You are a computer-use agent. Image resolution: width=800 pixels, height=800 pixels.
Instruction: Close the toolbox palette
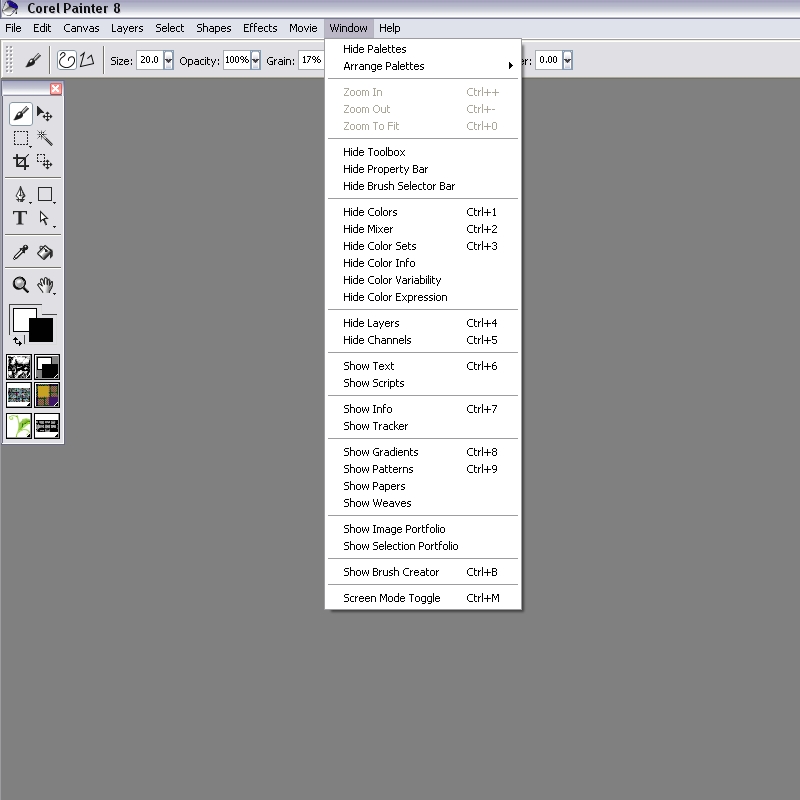[56, 89]
